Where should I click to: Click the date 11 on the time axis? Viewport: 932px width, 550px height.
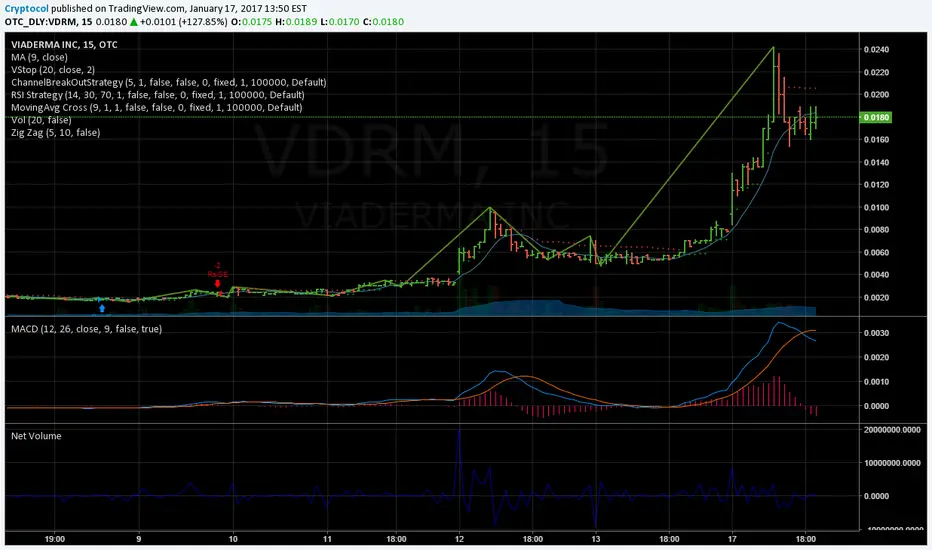click(x=328, y=539)
